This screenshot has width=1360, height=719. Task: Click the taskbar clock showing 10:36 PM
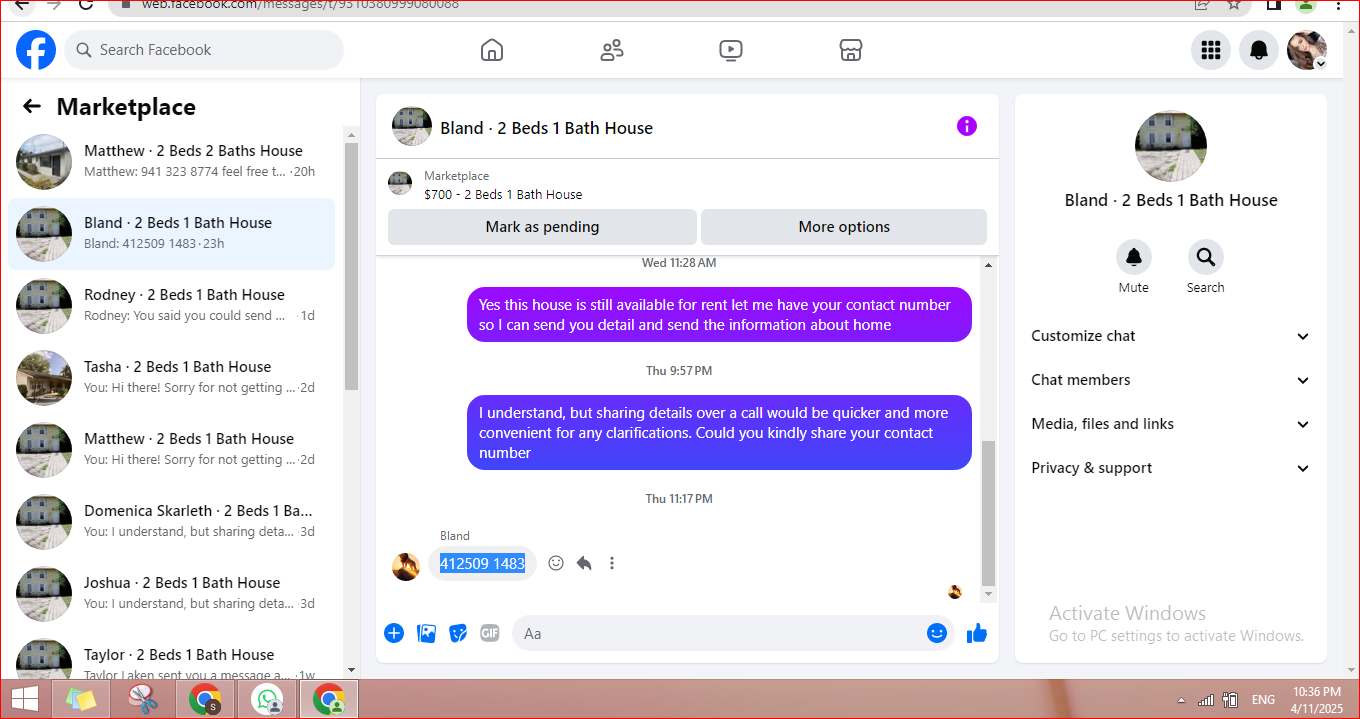[x=1317, y=699]
